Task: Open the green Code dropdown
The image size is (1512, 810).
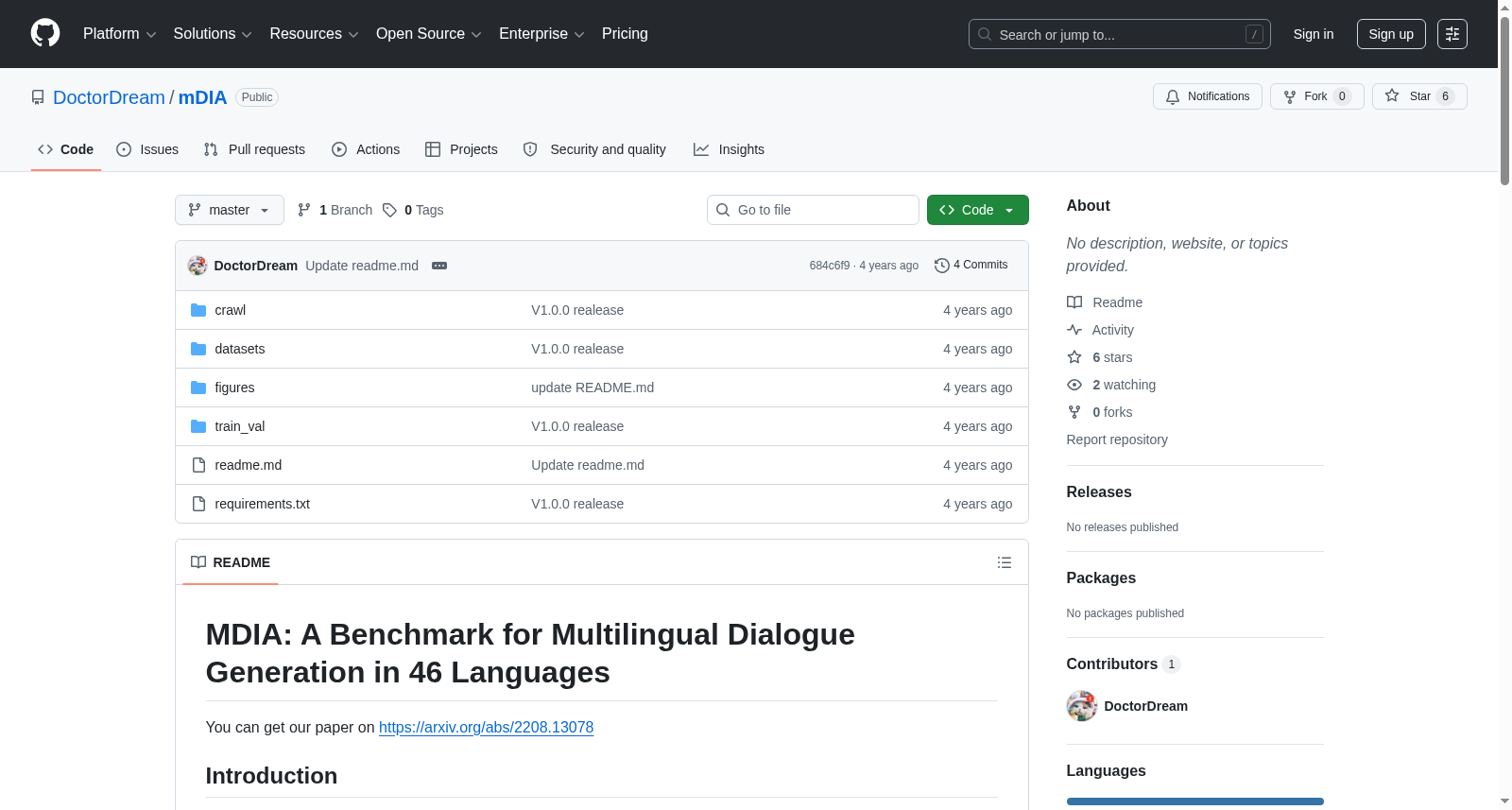Action: click(x=978, y=210)
